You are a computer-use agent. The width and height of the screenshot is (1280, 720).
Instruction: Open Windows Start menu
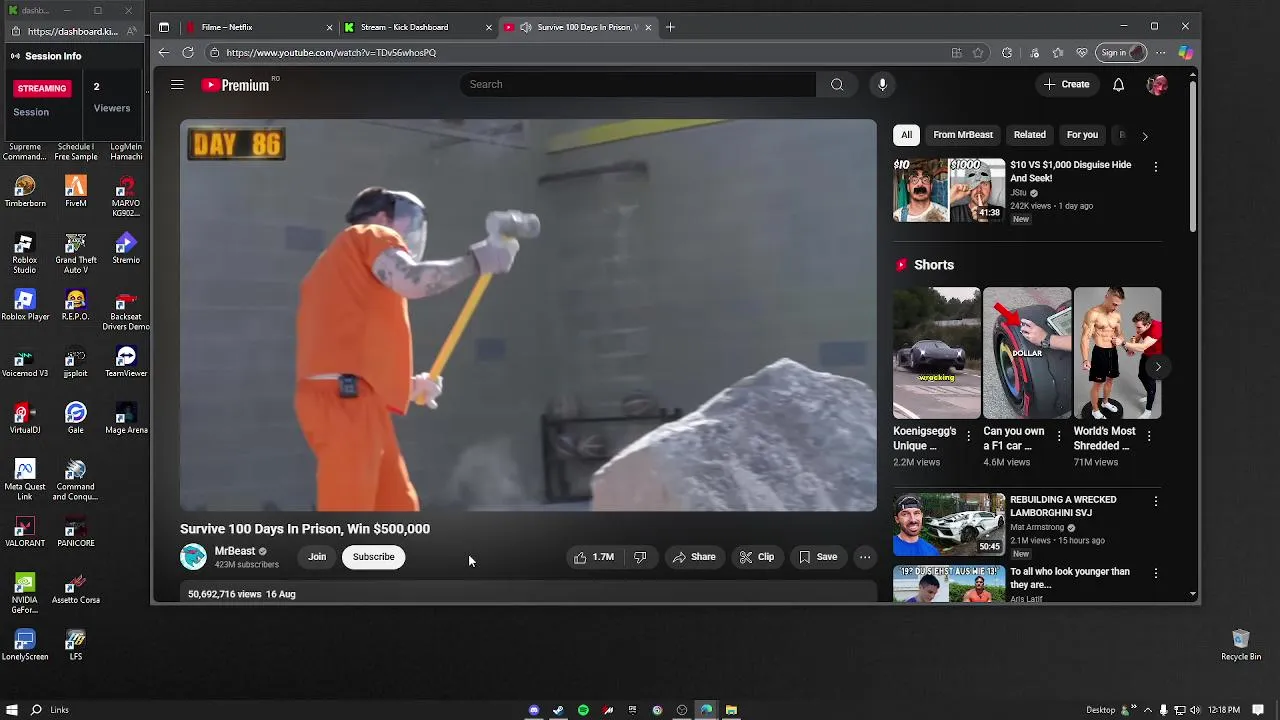(11, 710)
